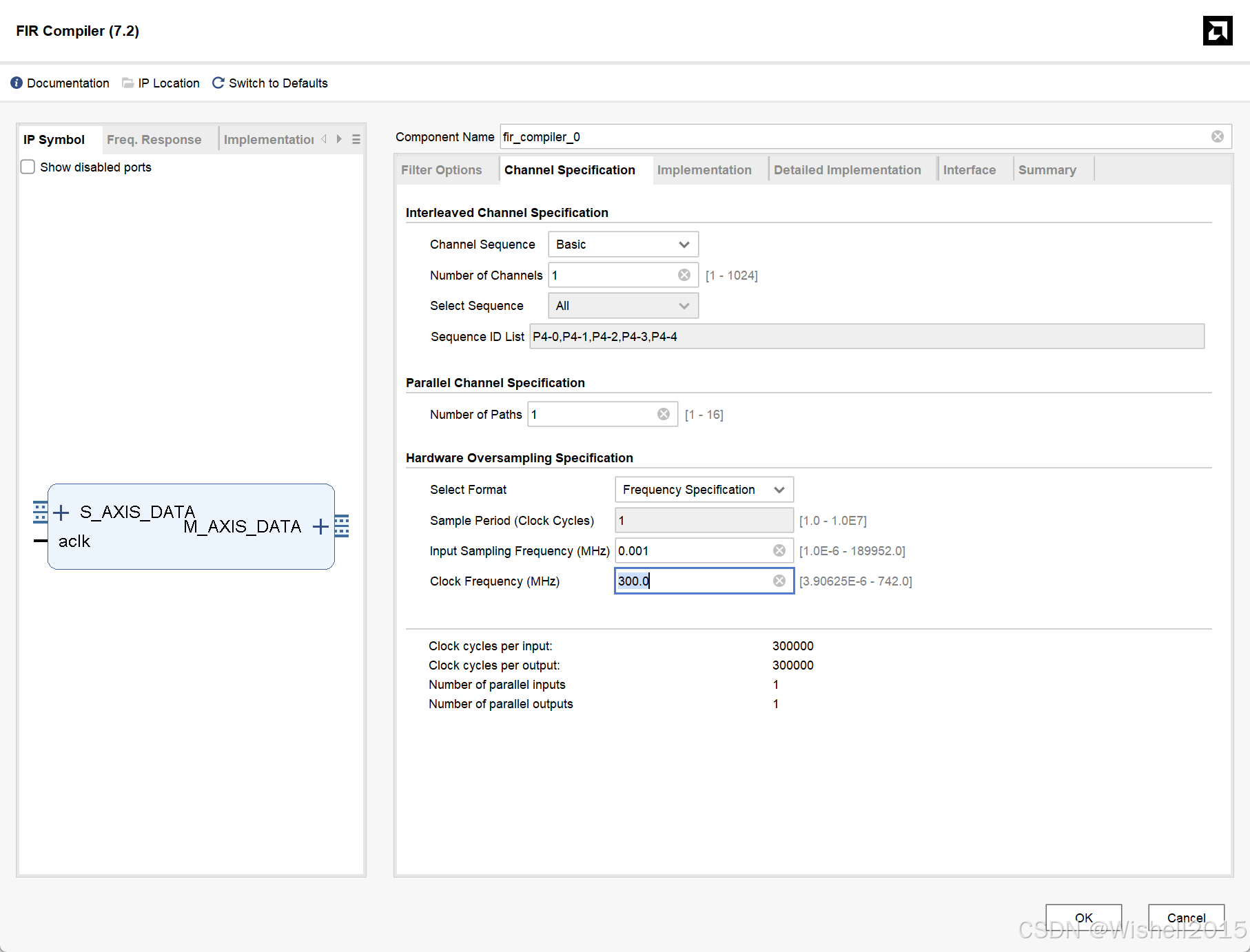The height and width of the screenshot is (952, 1250).
Task: Click the aclk port label
Action: tap(74, 541)
